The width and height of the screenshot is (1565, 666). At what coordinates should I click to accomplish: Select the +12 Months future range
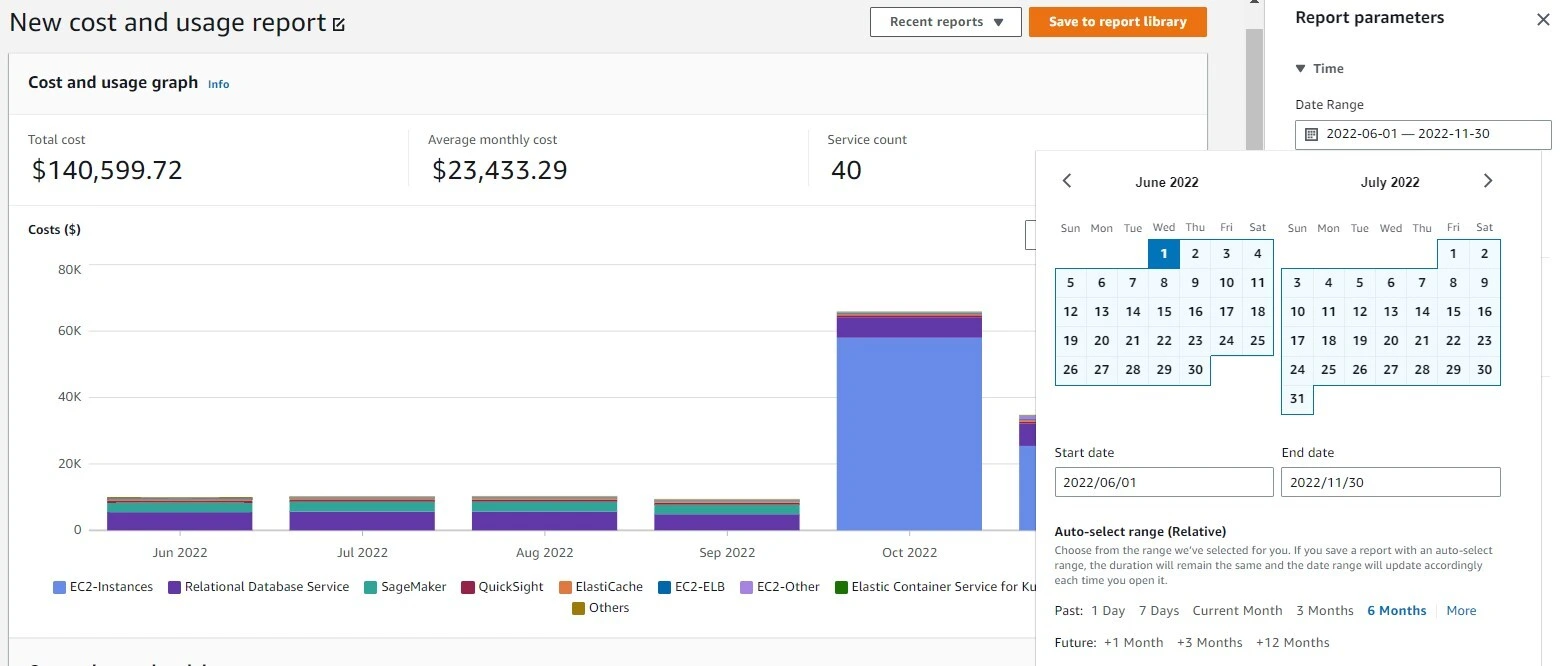click(1292, 642)
